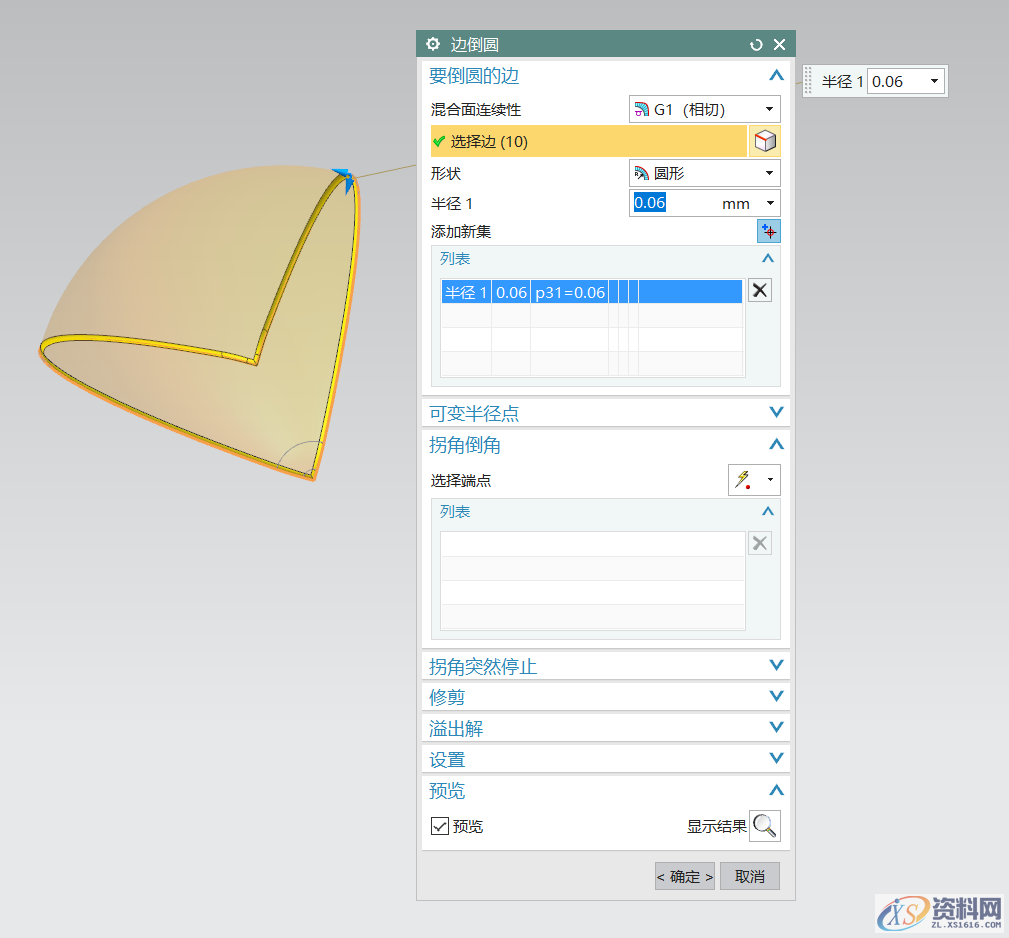This screenshot has width=1009, height=938.
Task: Click the 显示结果 magnifier icon
Action: click(765, 826)
